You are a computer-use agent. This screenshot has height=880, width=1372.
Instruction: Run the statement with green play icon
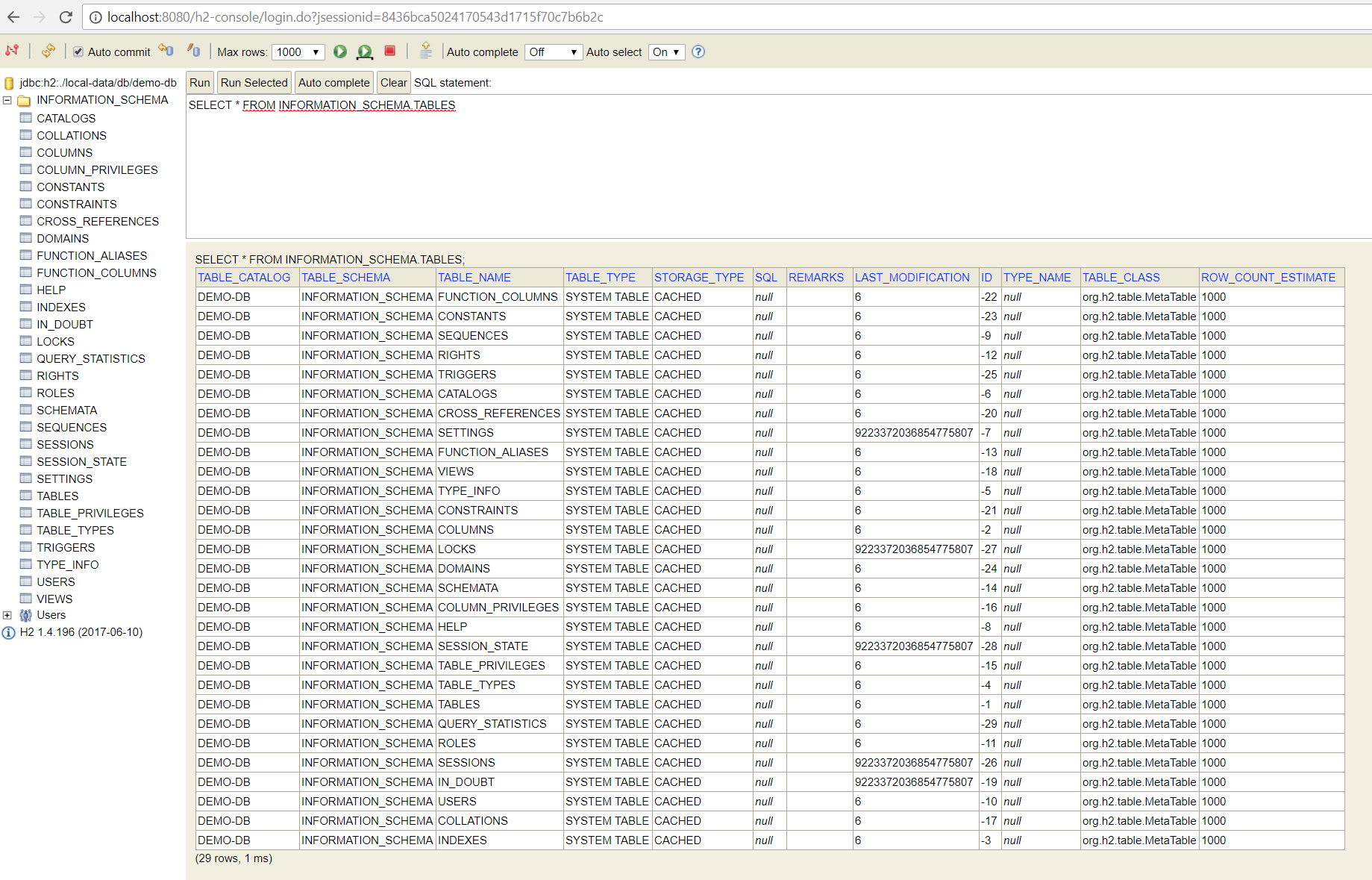[x=340, y=52]
